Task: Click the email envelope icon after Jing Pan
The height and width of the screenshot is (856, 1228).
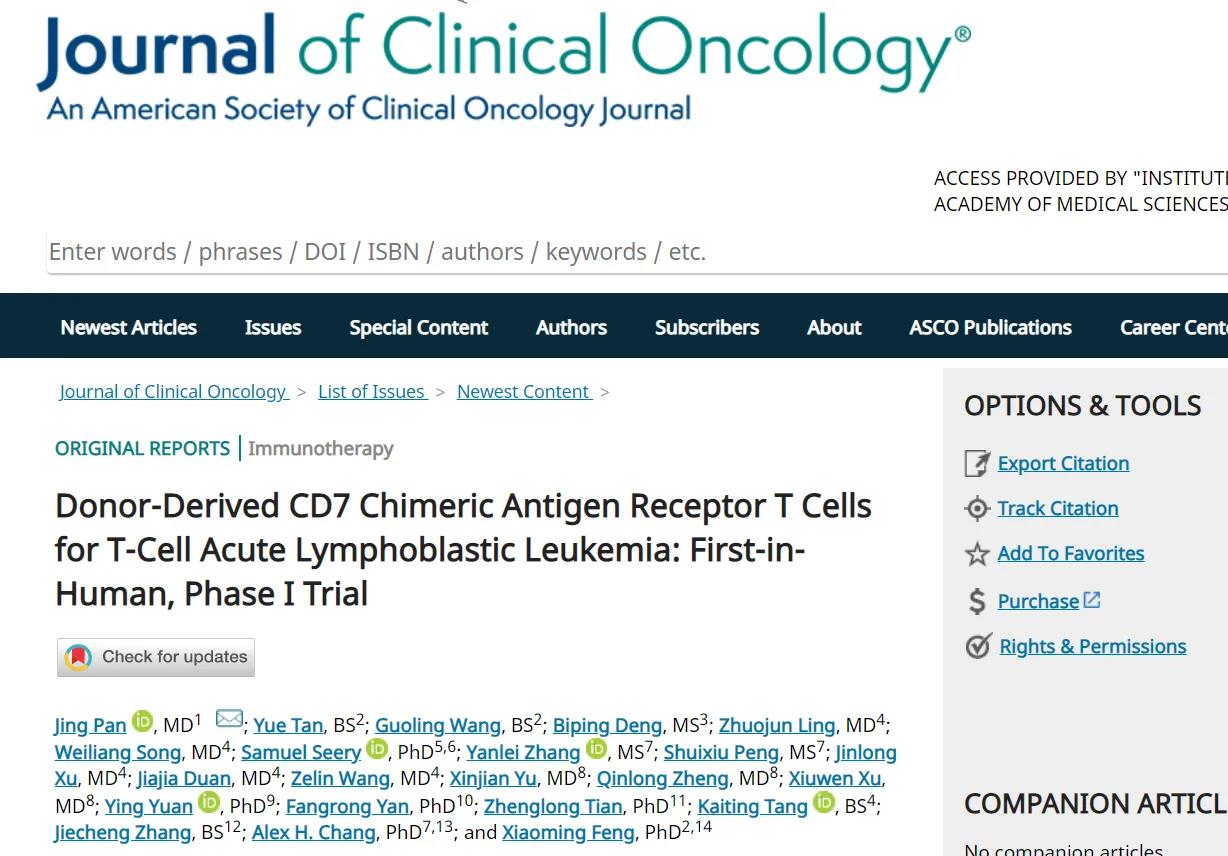Action: pos(229,718)
